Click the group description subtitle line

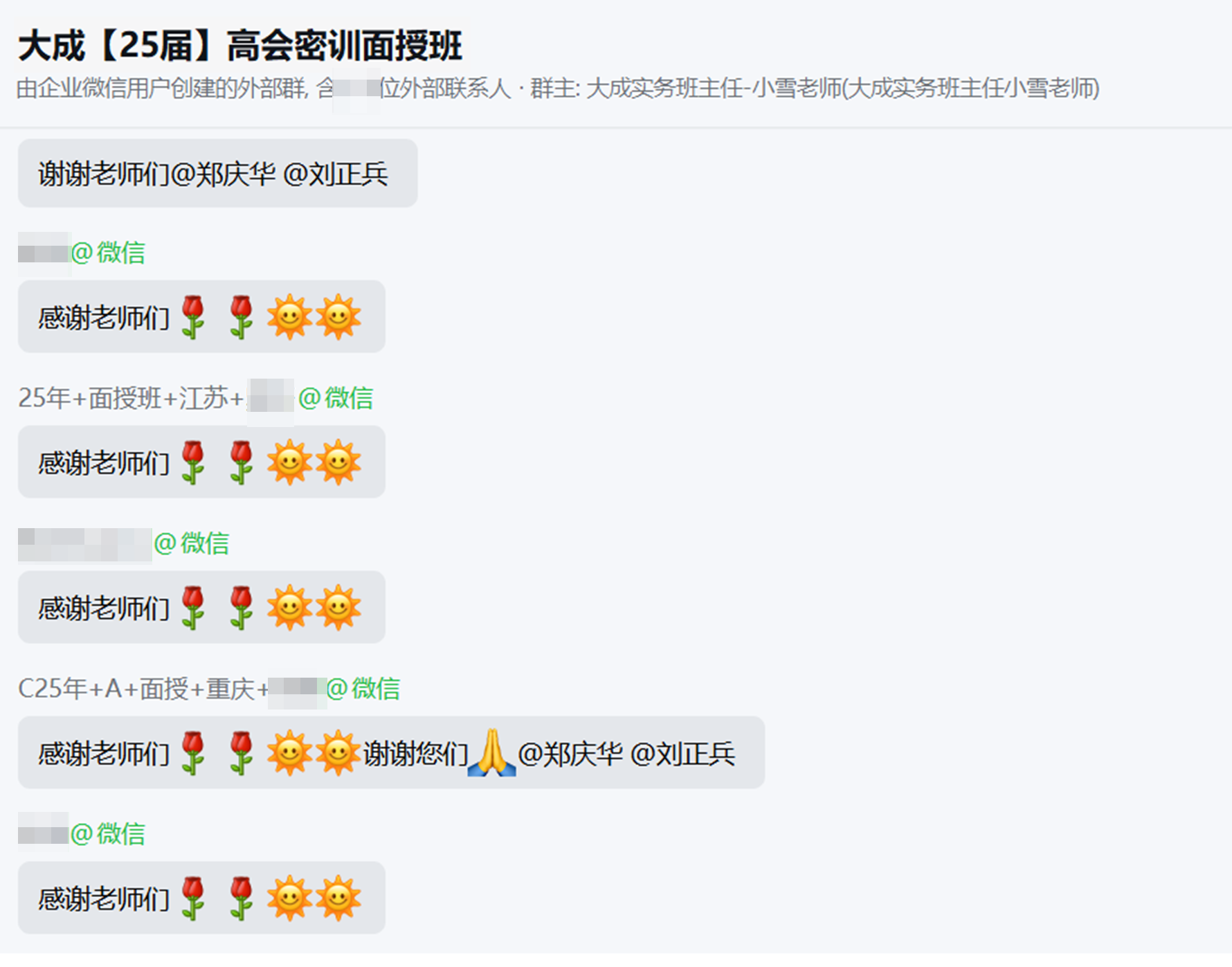(558, 89)
